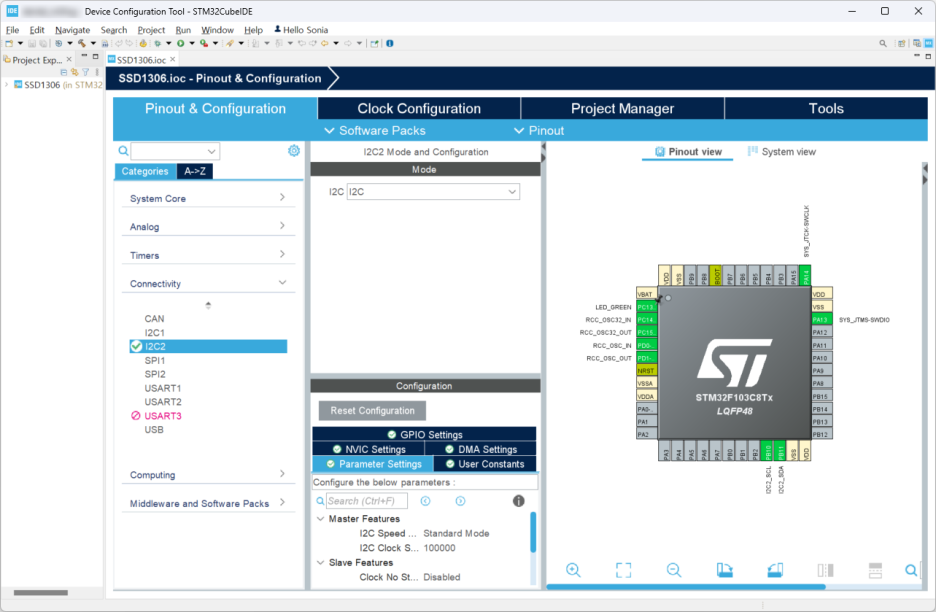This screenshot has width=936, height=612.
Task: Click the Device Configuration perspective icon
Action: 928,44
